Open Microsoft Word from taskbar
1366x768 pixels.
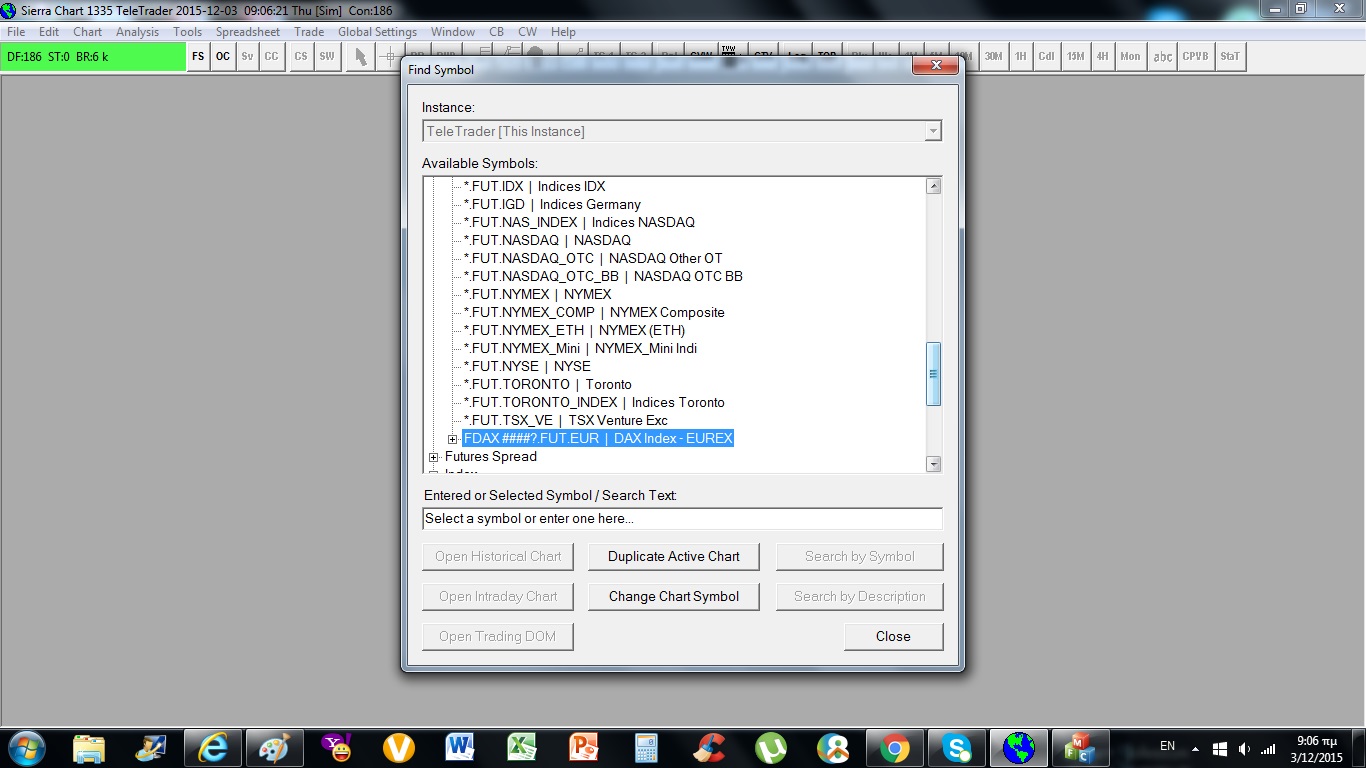coord(461,747)
